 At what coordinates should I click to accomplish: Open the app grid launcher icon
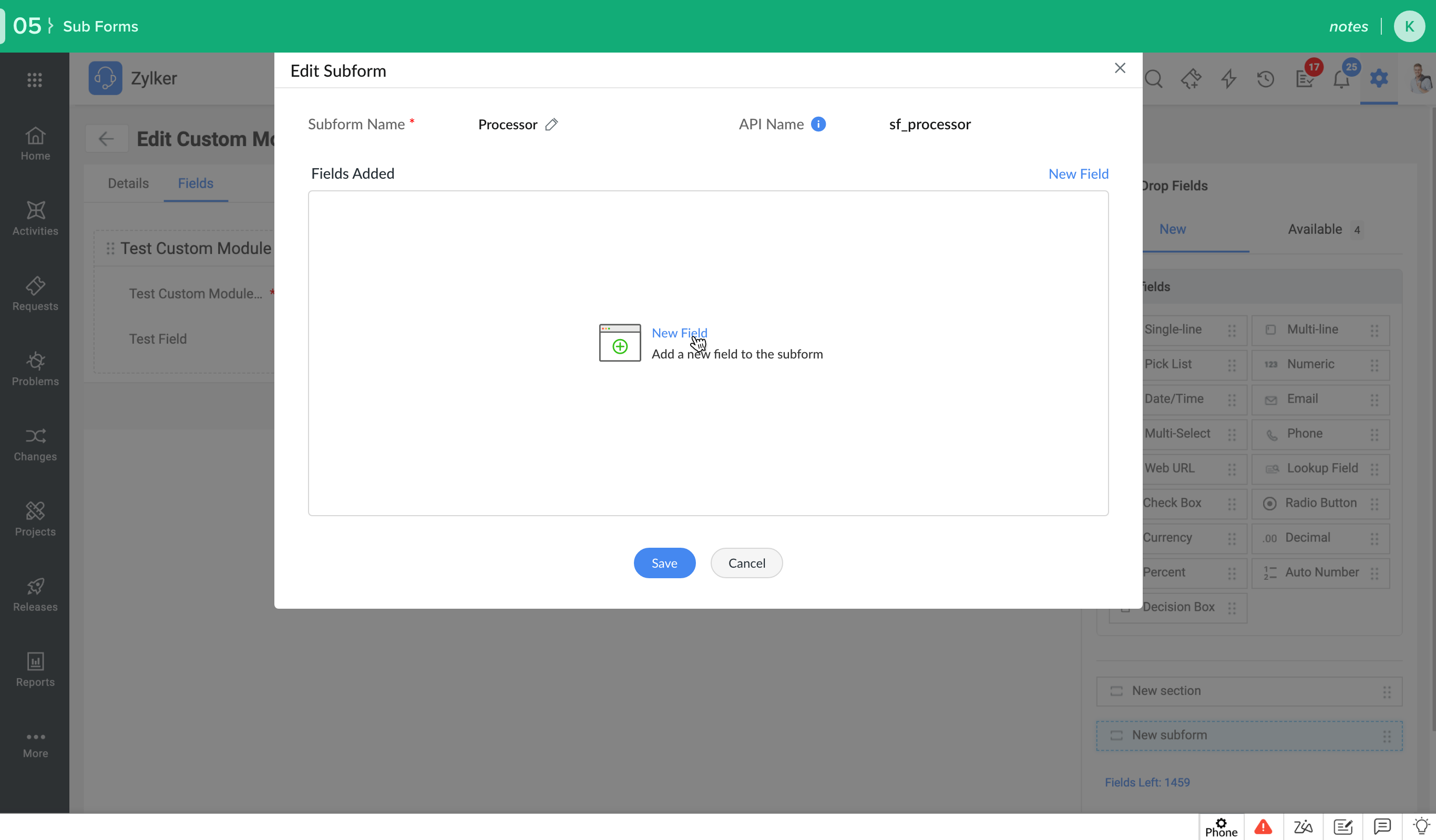click(35, 80)
